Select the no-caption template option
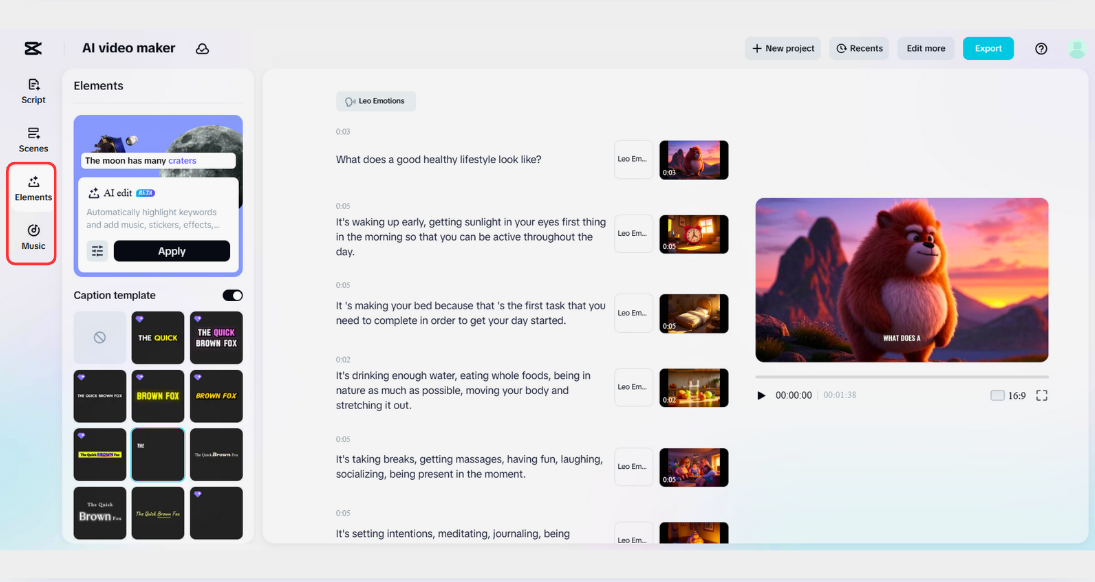The image size is (1095, 582). pos(100,337)
